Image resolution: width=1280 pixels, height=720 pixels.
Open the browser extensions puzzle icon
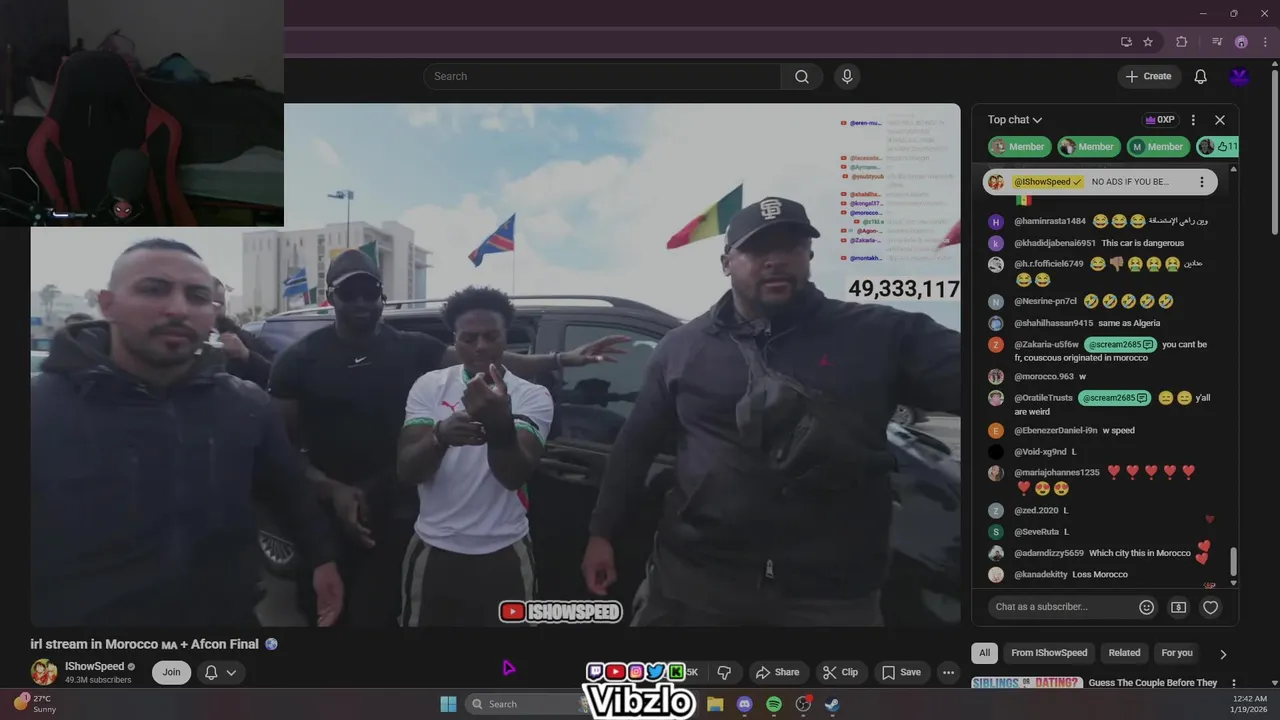click(x=1181, y=42)
